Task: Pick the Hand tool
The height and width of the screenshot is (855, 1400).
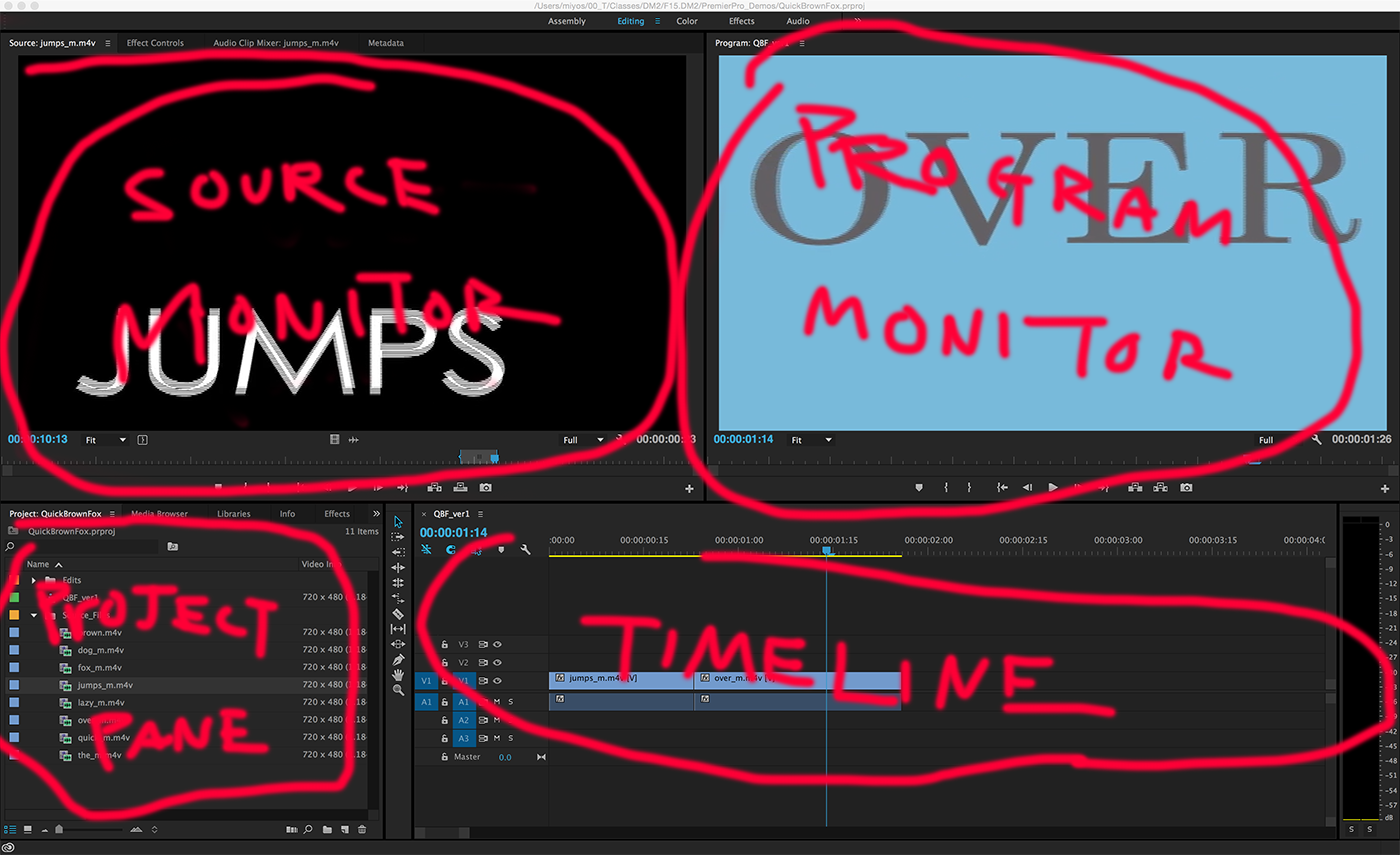Action: pos(398,675)
